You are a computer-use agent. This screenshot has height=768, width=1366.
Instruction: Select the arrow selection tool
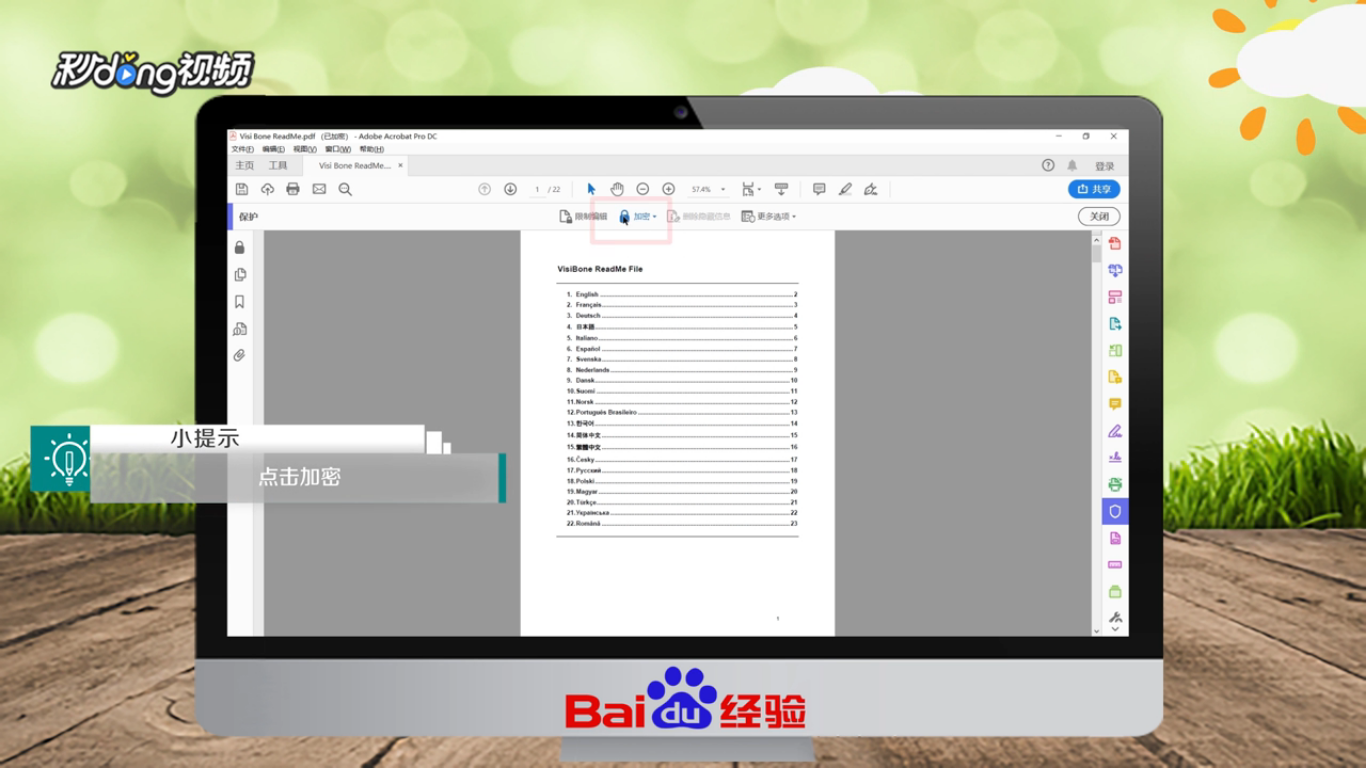590,188
